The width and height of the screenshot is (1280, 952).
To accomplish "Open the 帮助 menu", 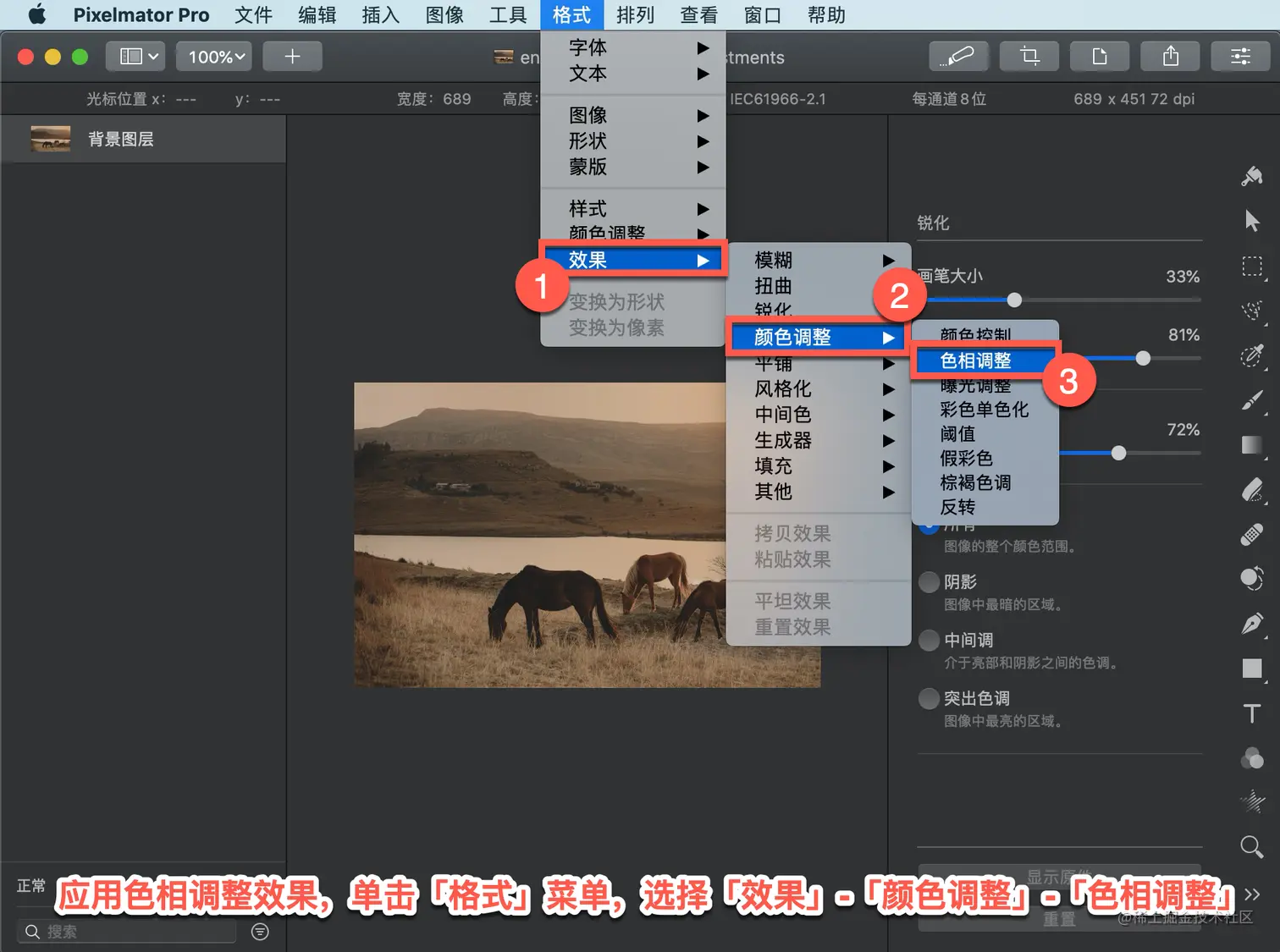I will pos(826,14).
